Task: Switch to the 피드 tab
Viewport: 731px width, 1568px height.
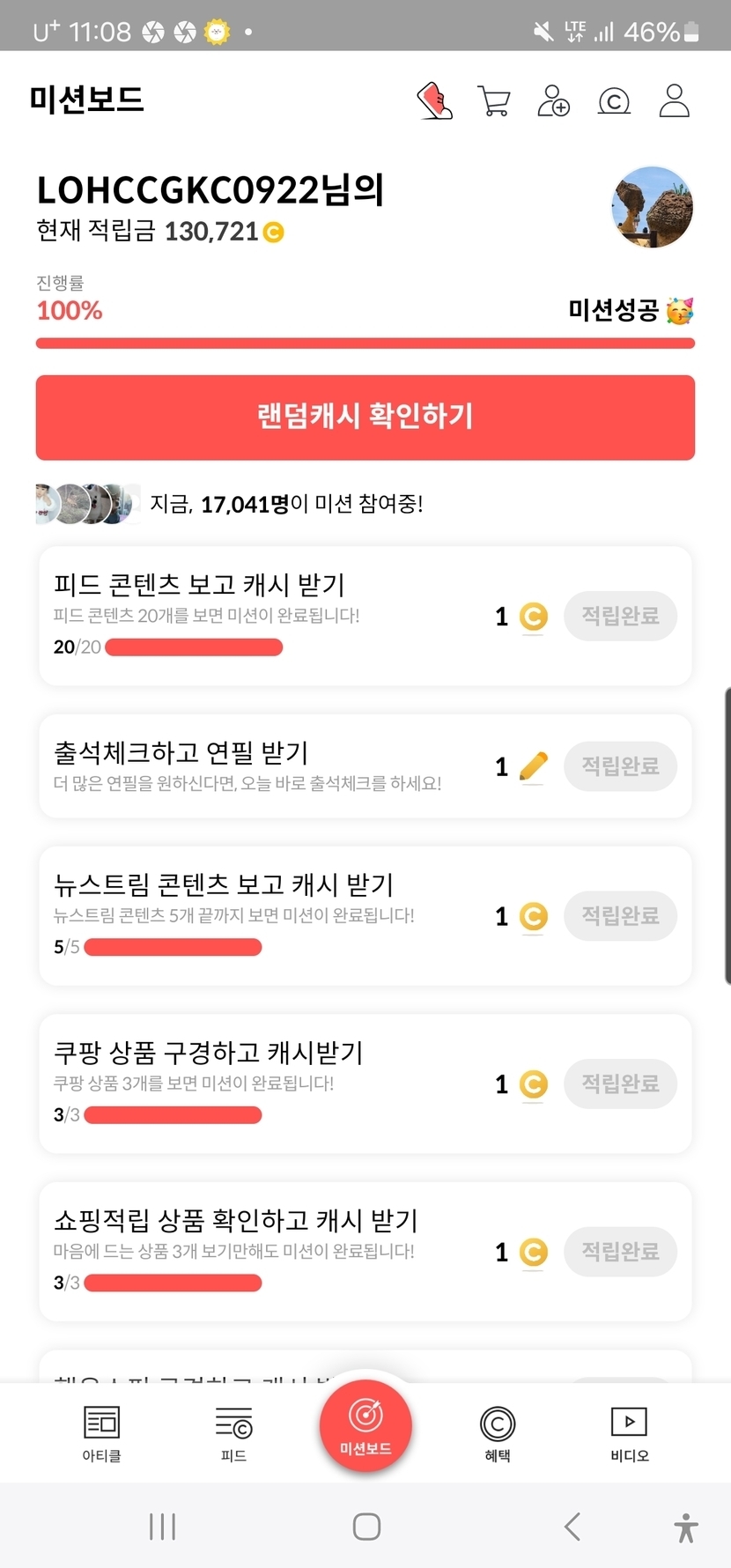Action: (x=233, y=1432)
